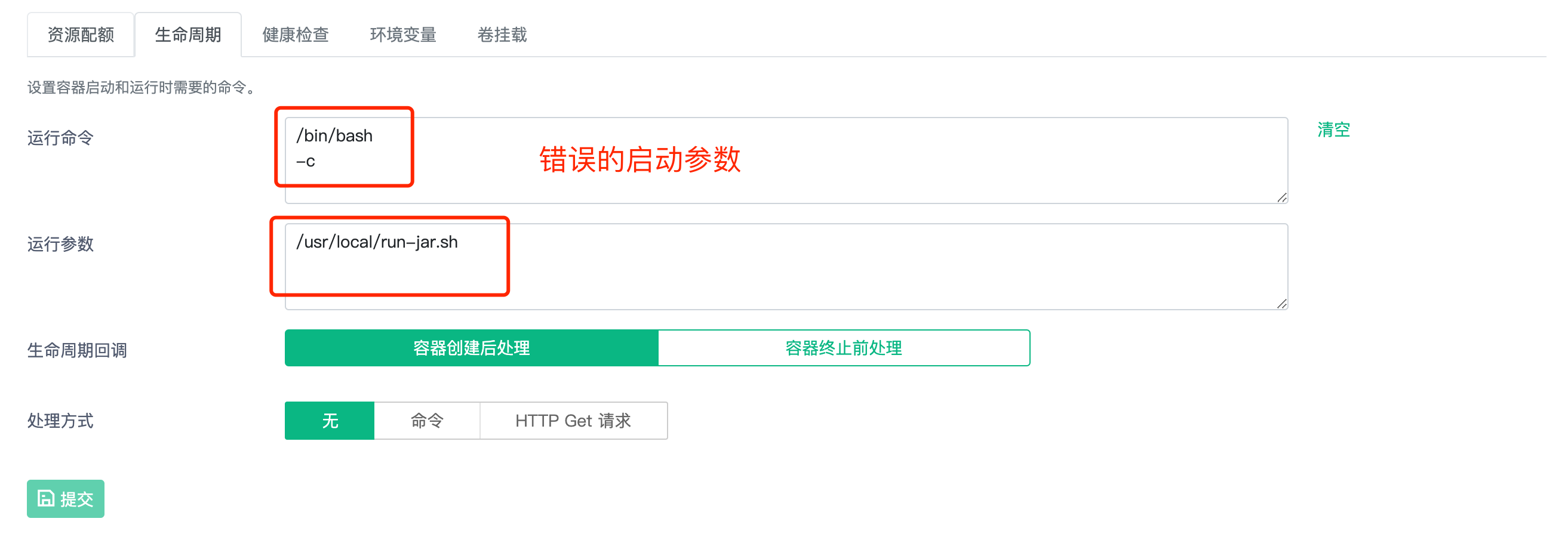Click on the /bin/bash text line
Screen dimensions: 1568x537
(334, 135)
